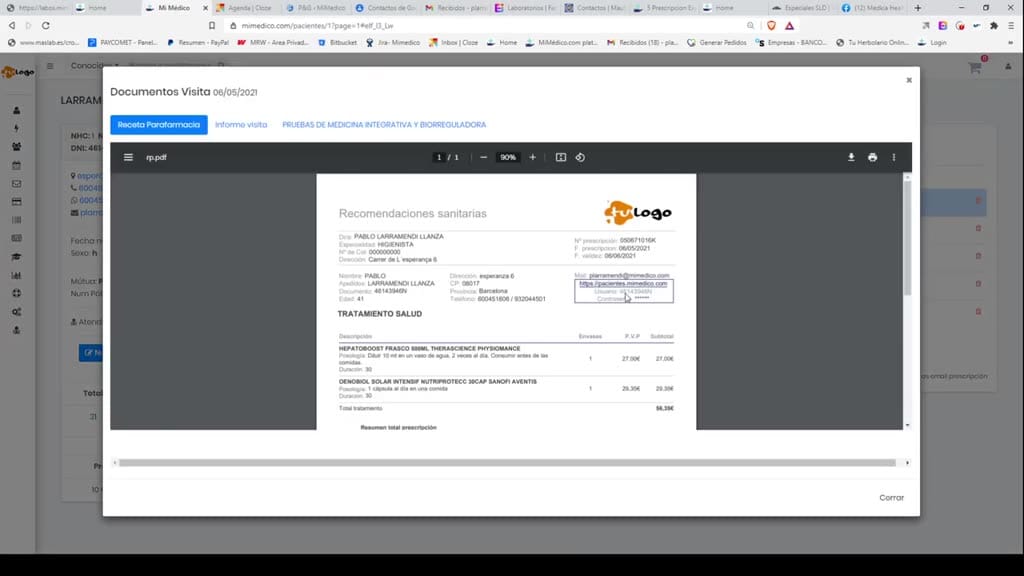Zoom out of the PDF

483,157
